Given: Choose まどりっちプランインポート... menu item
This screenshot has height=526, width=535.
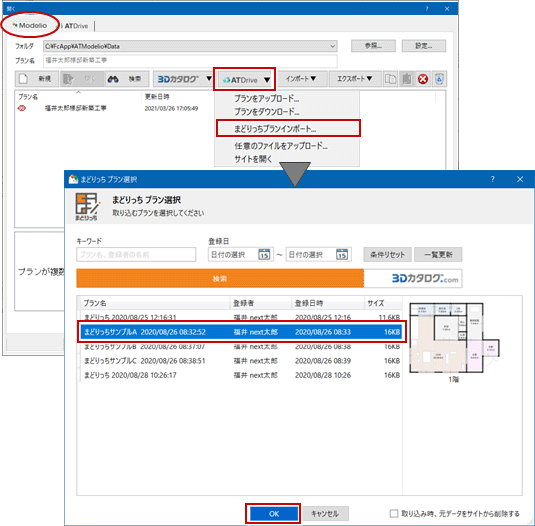Looking at the screenshot, I should point(288,129).
